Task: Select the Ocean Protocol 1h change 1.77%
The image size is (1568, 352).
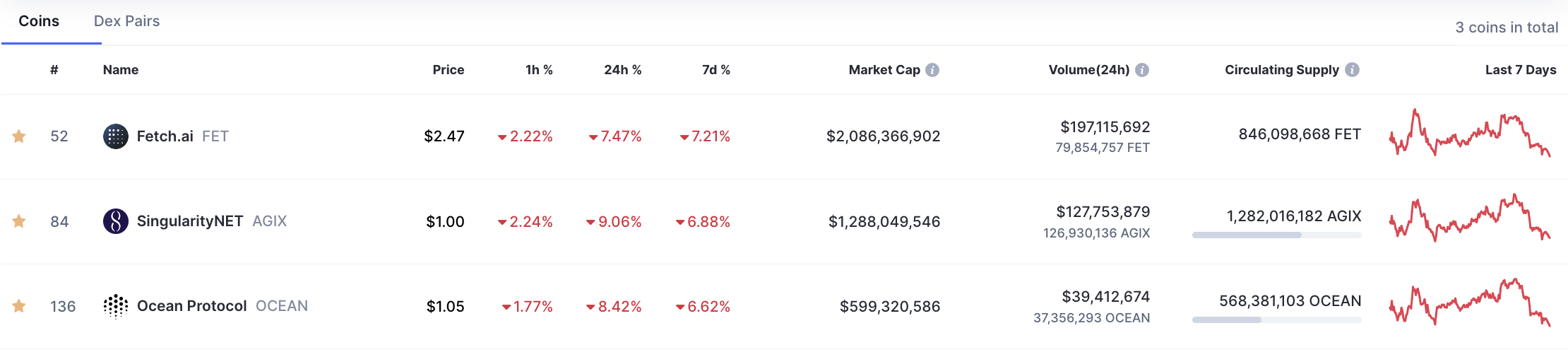Action: [x=528, y=306]
